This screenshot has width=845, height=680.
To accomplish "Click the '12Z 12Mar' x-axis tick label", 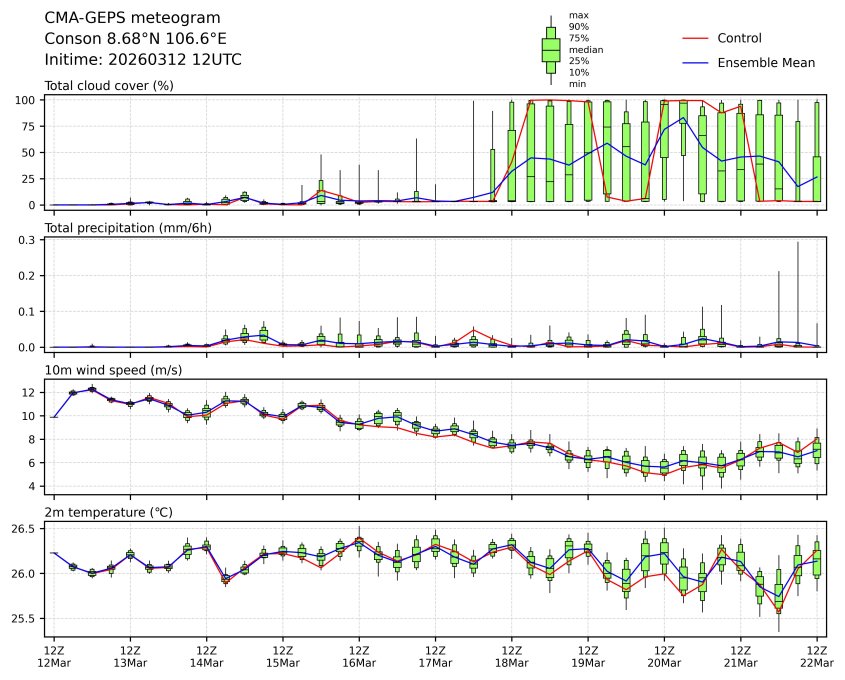I will (x=54, y=656).
